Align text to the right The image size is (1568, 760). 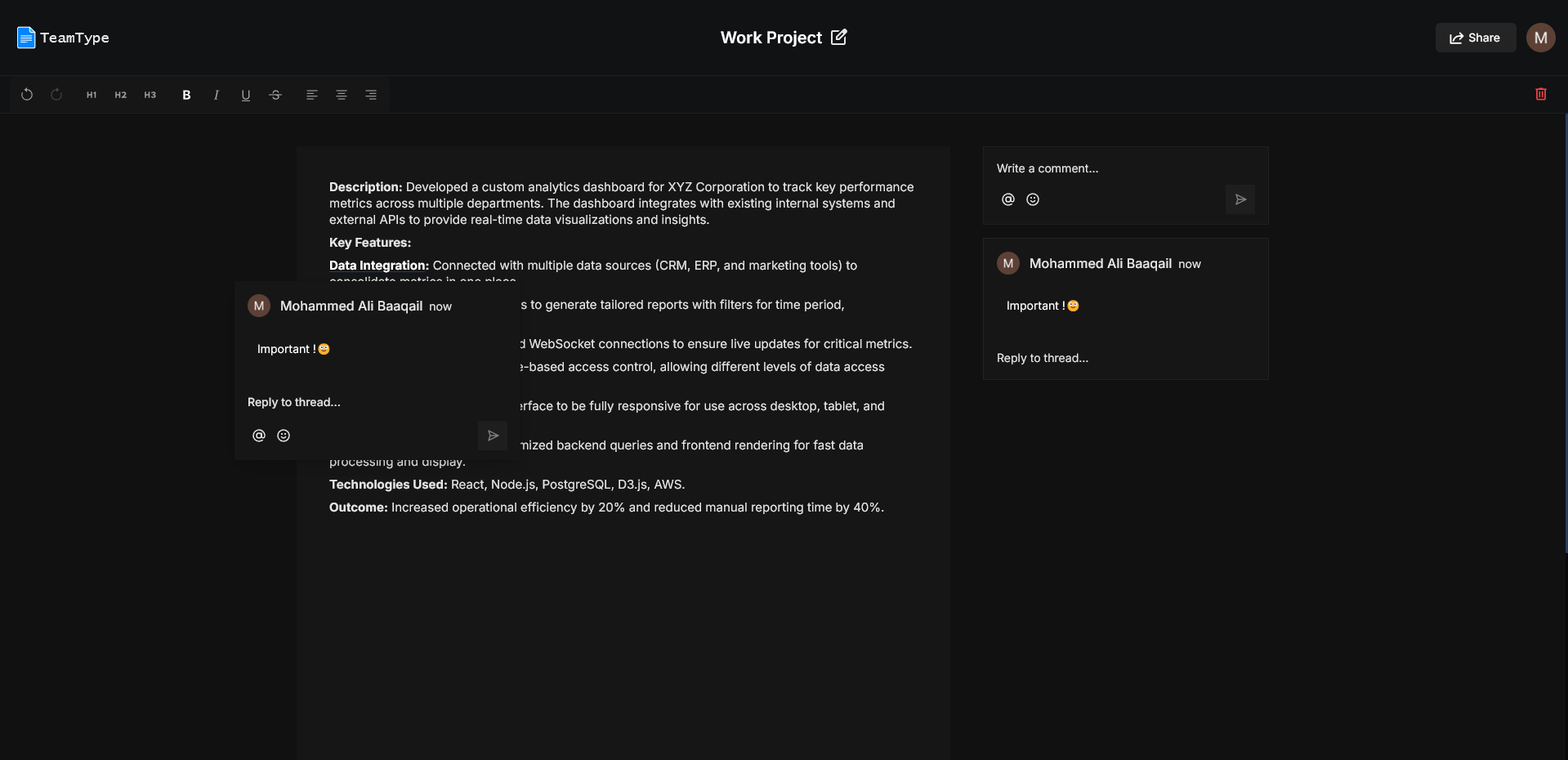371,95
